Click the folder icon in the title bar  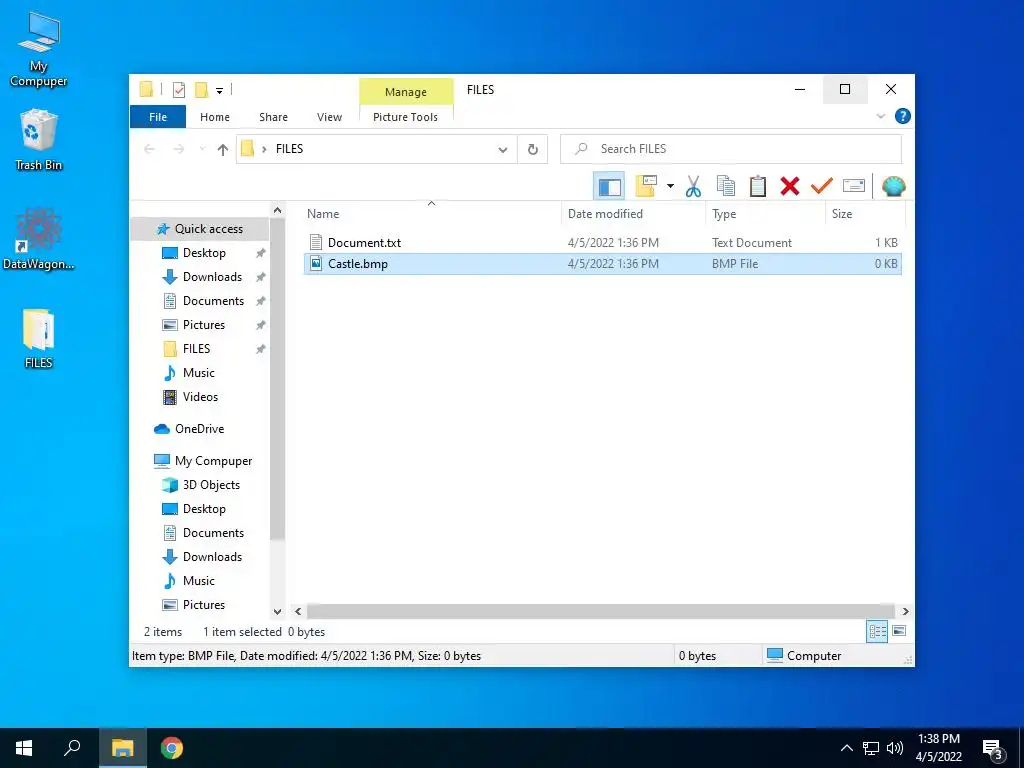coord(146,89)
